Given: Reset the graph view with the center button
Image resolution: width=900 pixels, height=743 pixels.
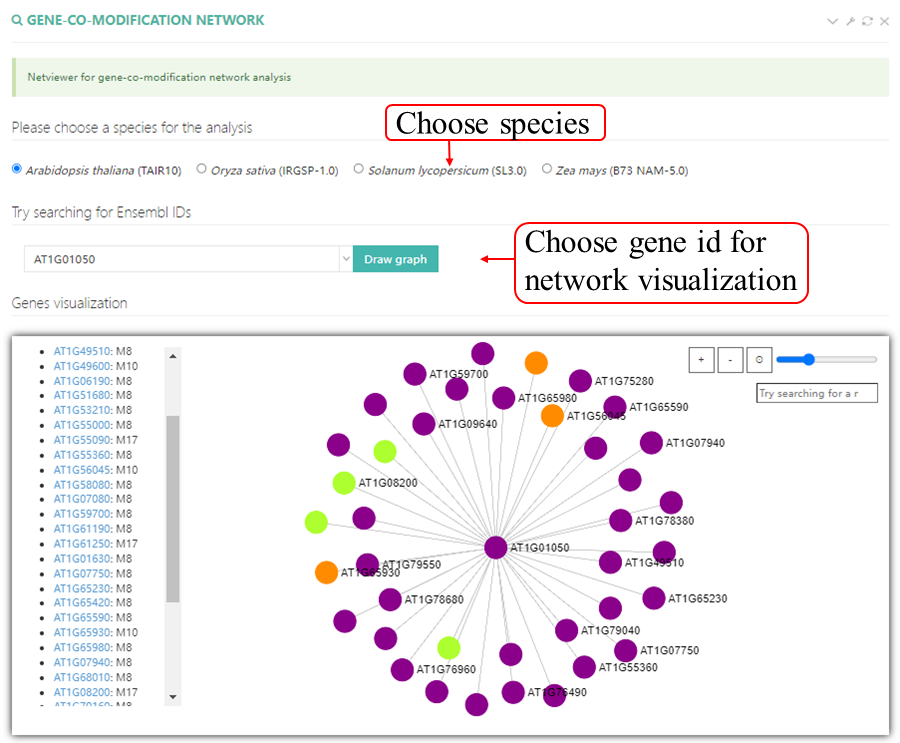Looking at the screenshot, I should point(760,360).
